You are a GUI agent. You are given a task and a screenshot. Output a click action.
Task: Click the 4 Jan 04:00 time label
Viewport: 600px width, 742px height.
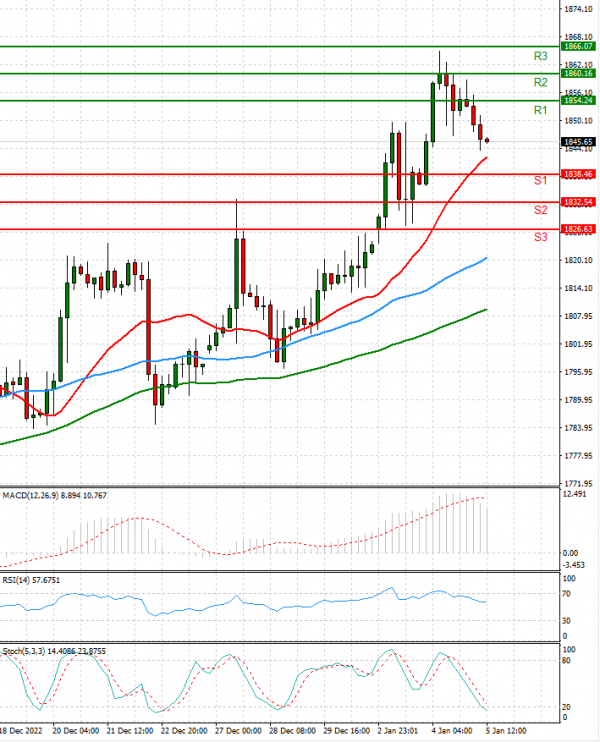(x=451, y=731)
